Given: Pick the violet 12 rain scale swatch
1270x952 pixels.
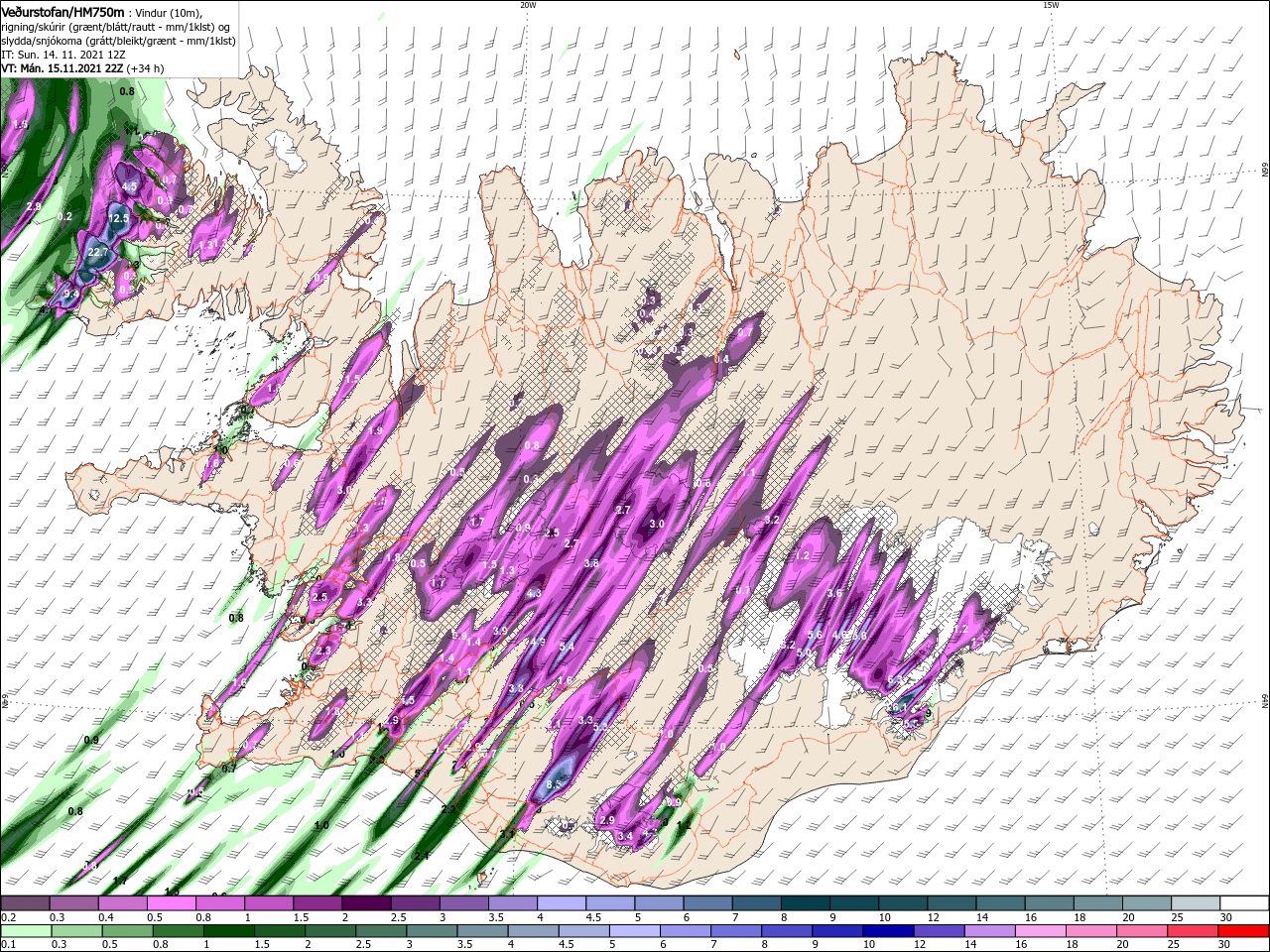Looking at the screenshot, I should pyautogui.click(x=939, y=931).
